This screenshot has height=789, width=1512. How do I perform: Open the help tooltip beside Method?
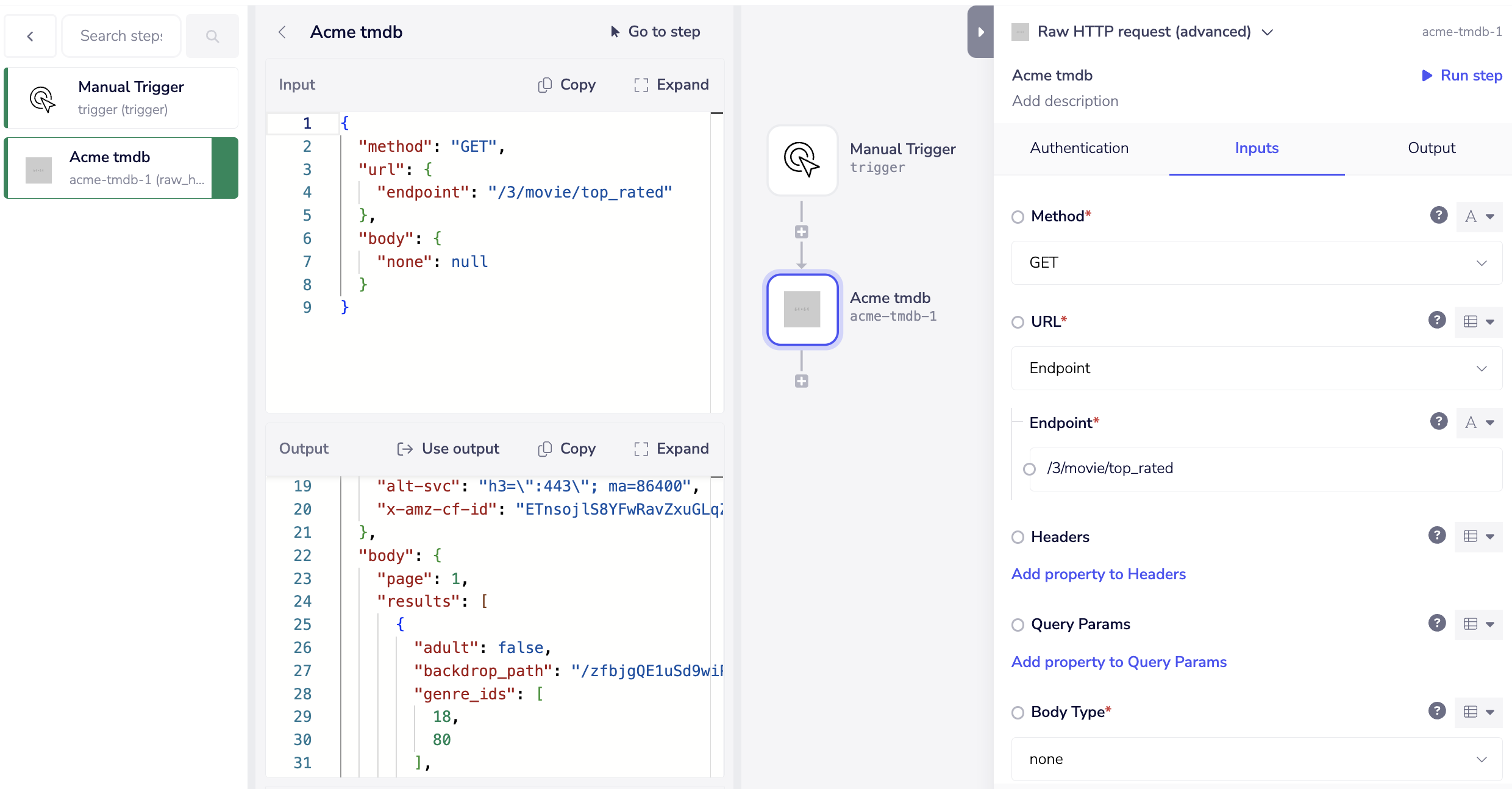(x=1438, y=216)
